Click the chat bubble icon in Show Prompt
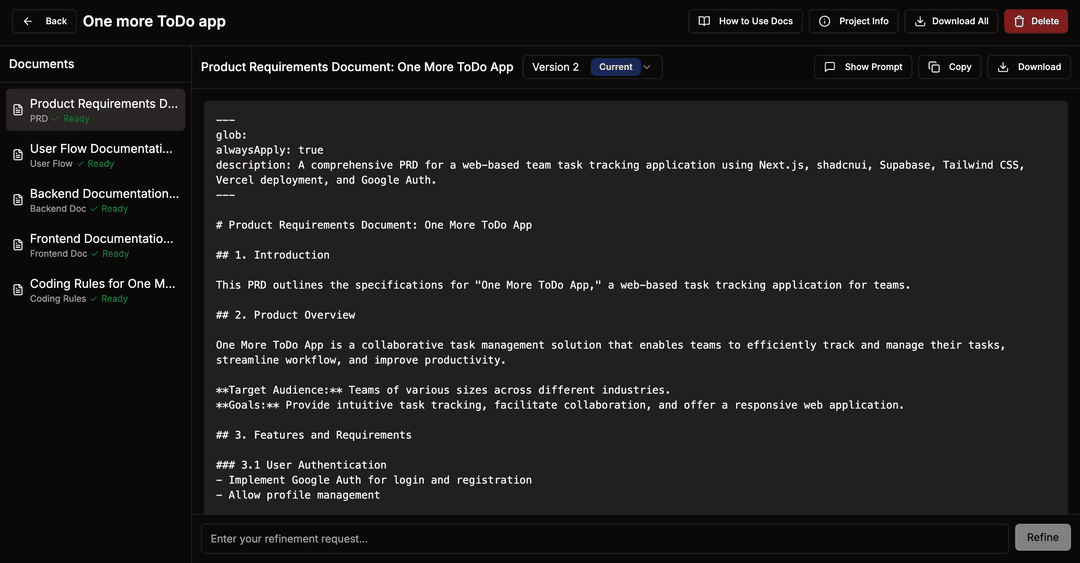Image resolution: width=1080 pixels, height=563 pixels. click(x=830, y=67)
